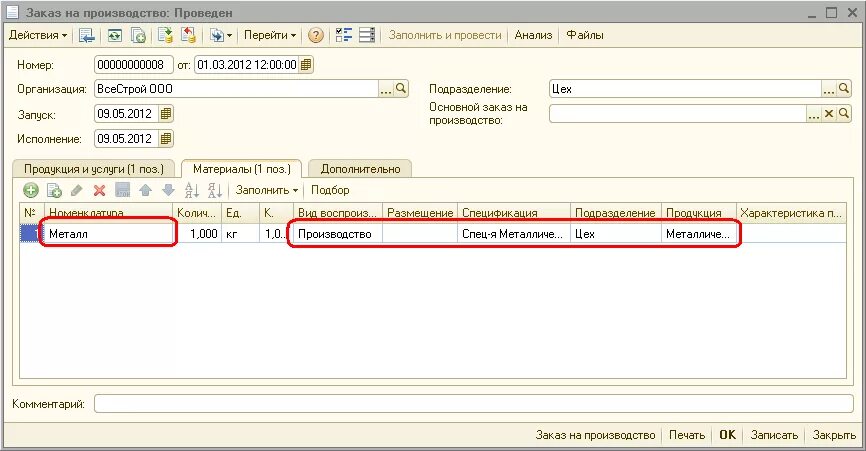Click the quantity cell 1,000
Screen dimensions: 866x451
point(198,234)
